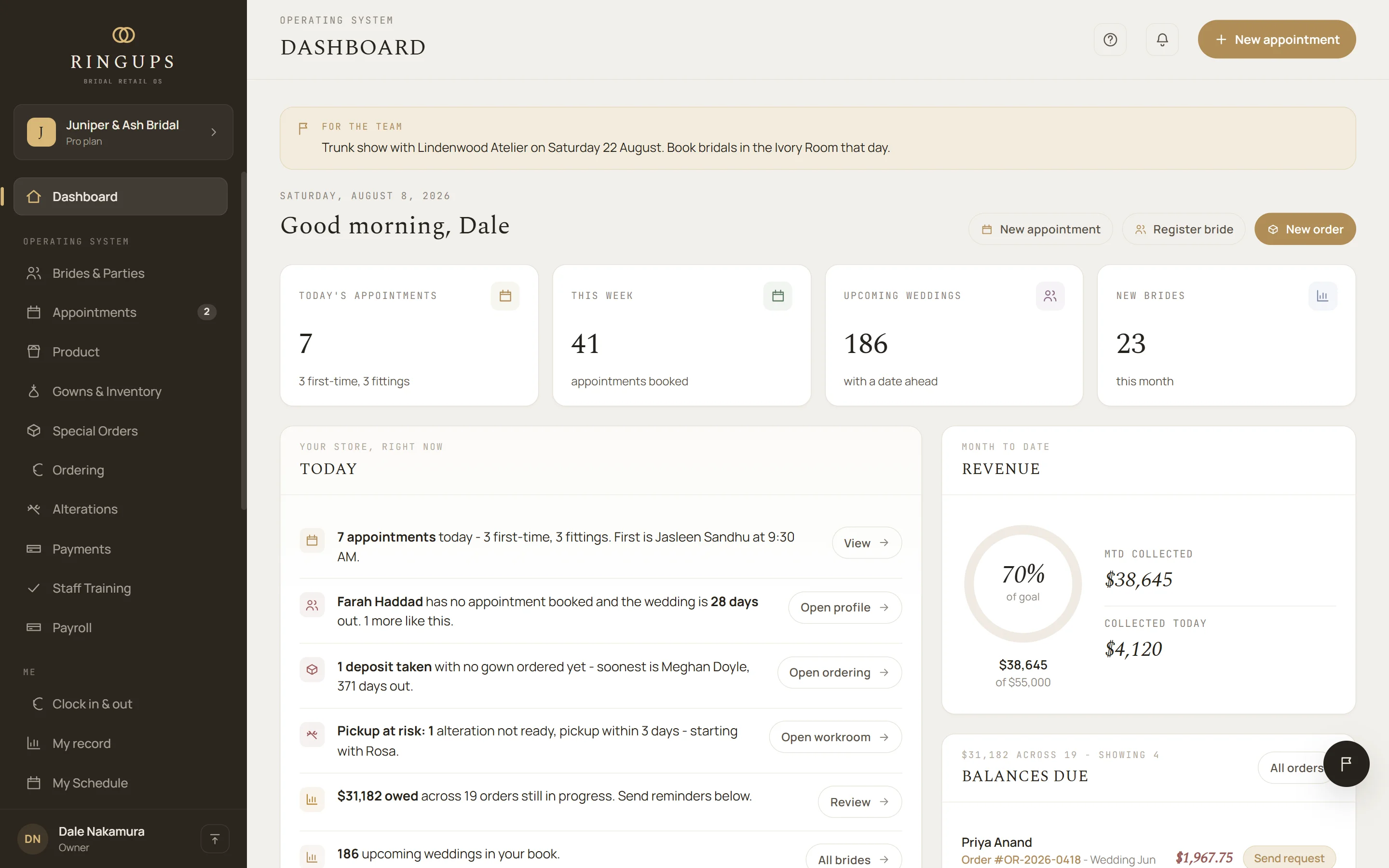Click chart icon beside $31,182 owed row
This screenshot has width=1389, height=868.
(x=312, y=799)
